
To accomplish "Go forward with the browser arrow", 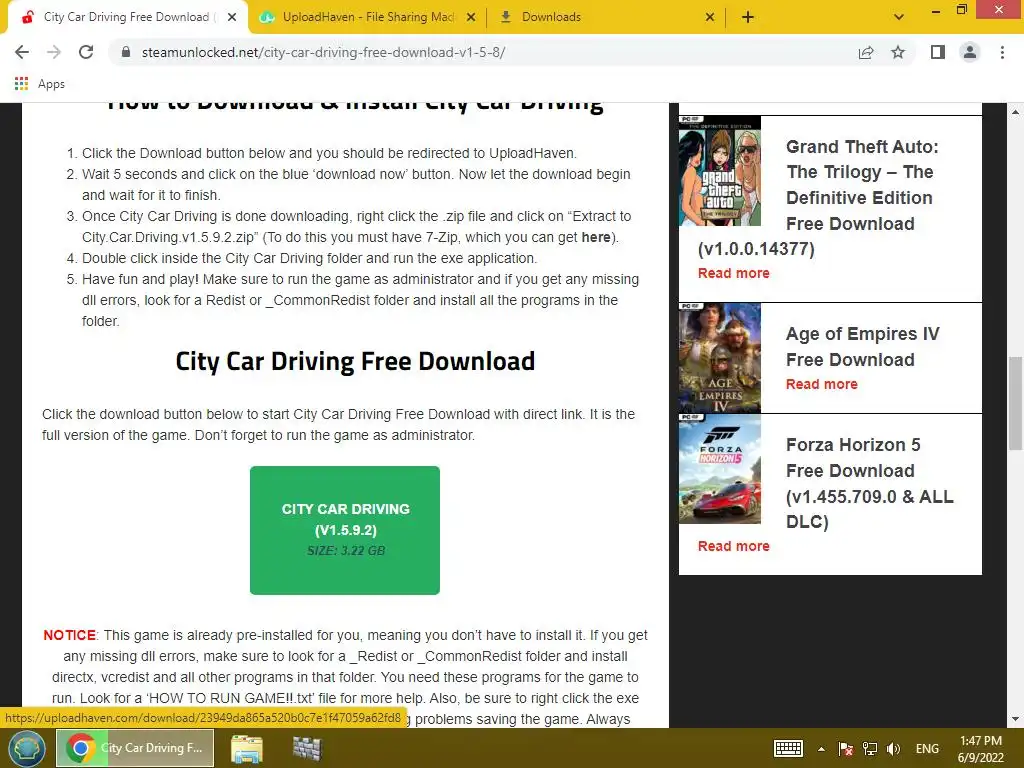I will [54, 52].
